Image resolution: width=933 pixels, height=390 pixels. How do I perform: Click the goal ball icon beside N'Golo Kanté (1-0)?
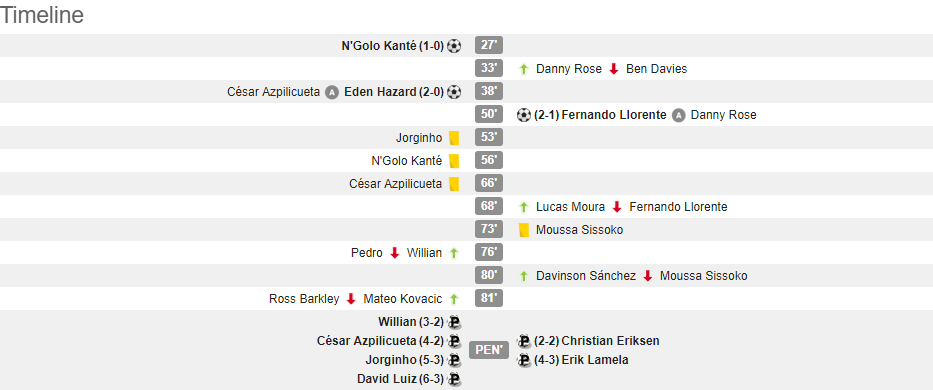454,46
